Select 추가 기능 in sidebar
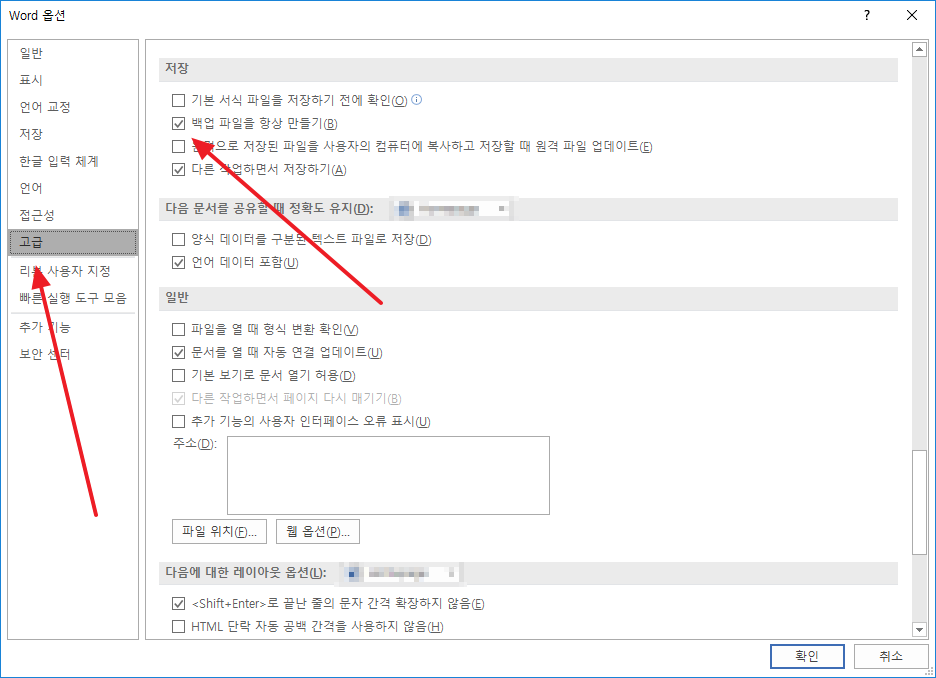This screenshot has height=678, width=936. (x=73, y=327)
